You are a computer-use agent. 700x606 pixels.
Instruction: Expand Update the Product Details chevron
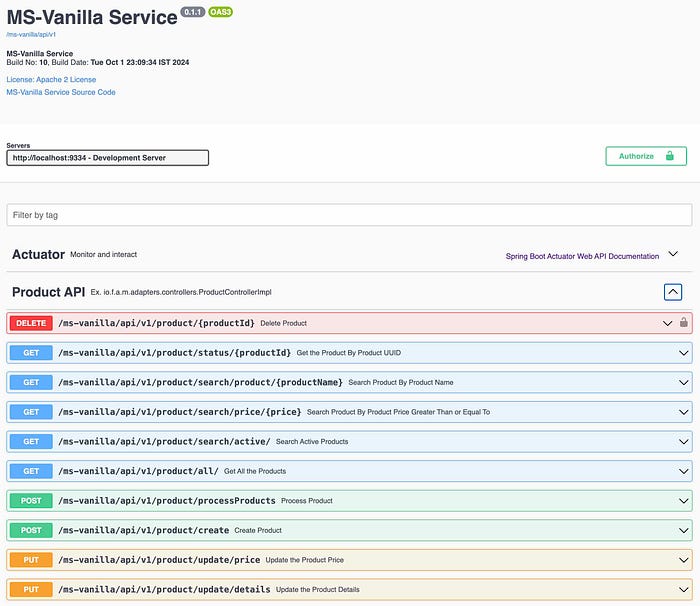683,589
